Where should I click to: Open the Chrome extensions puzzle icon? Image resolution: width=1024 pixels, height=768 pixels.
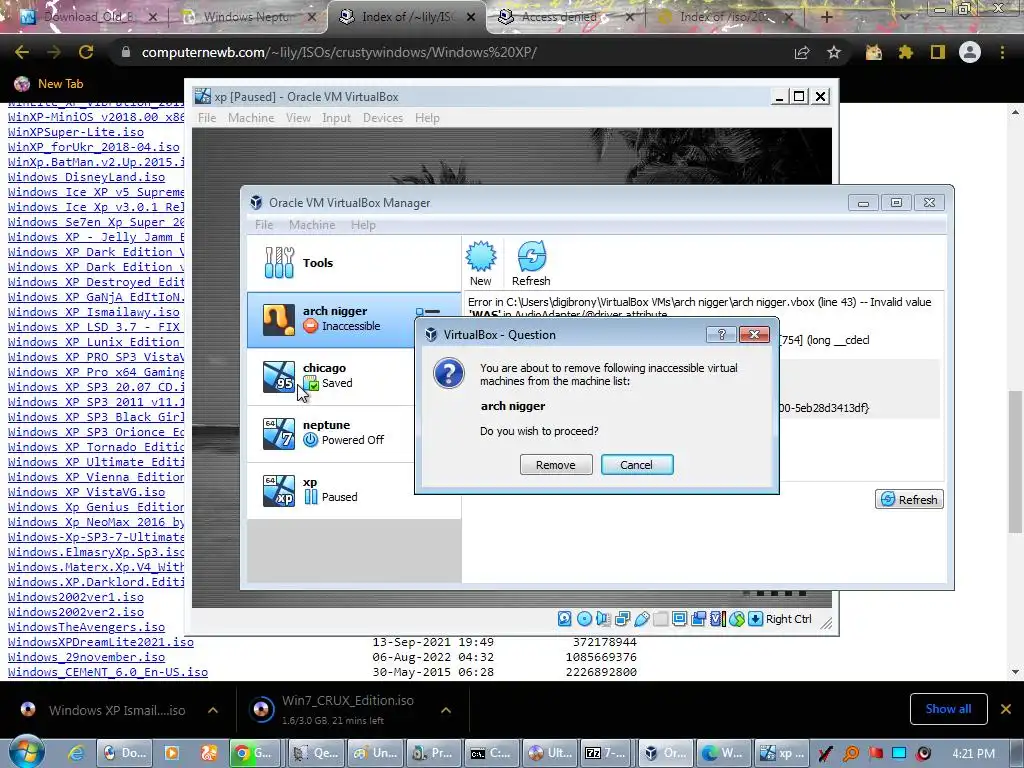click(906, 52)
